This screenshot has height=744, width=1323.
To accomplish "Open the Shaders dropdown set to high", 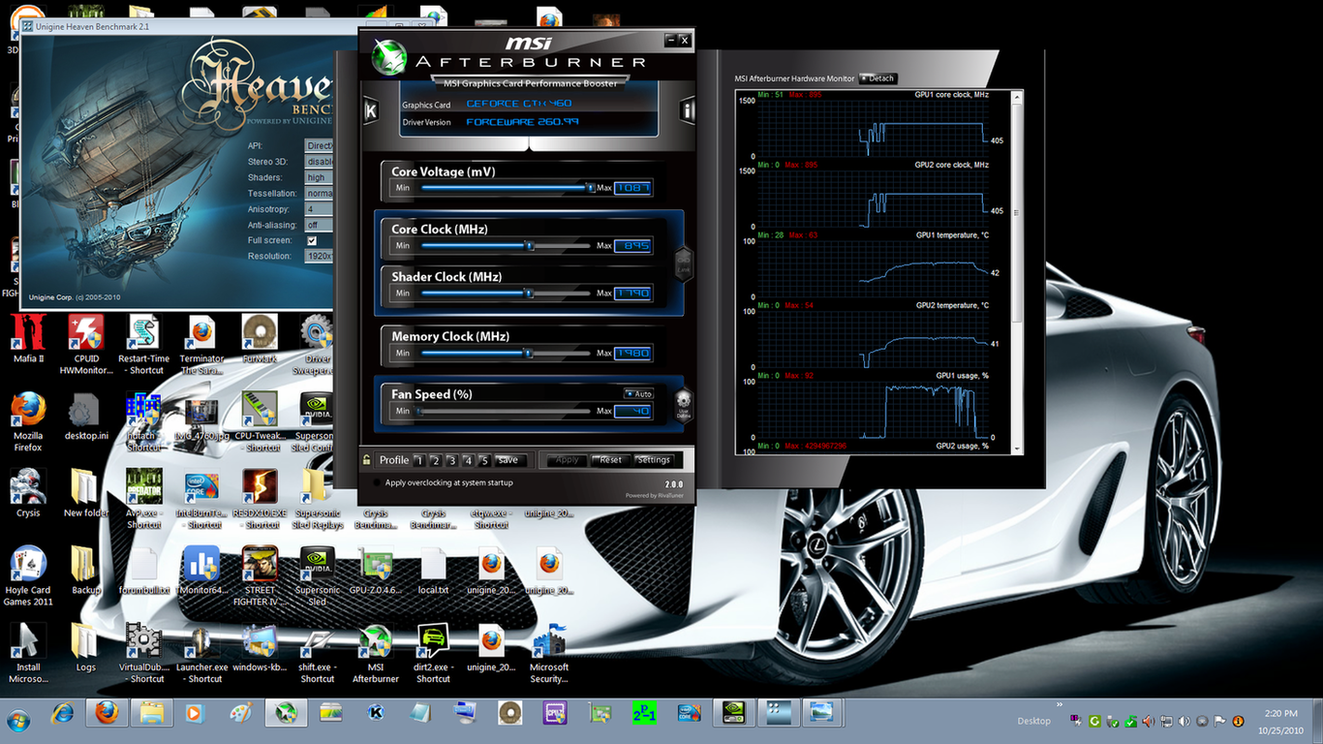I will [x=319, y=178].
